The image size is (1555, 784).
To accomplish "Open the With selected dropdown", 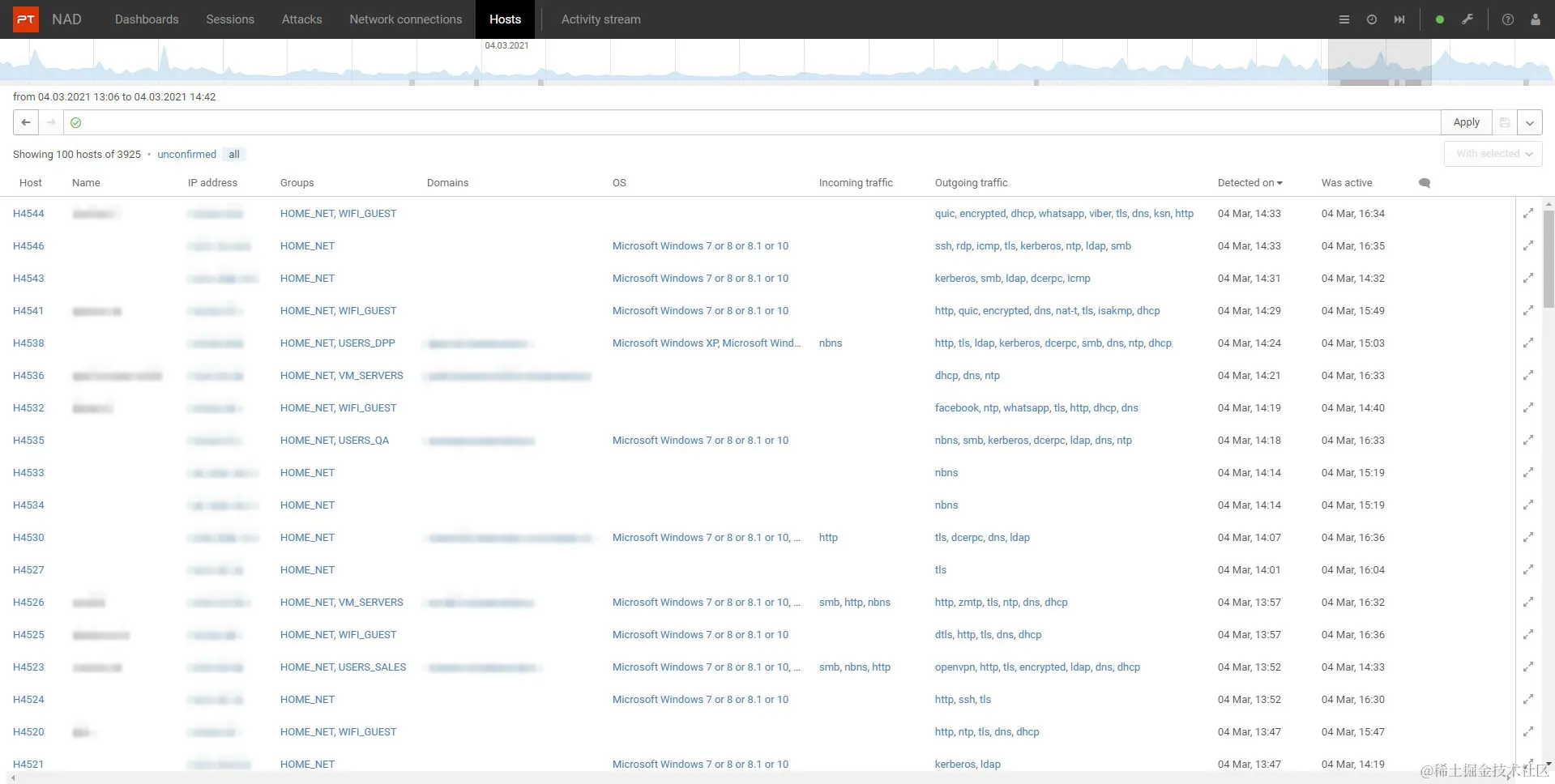I will tap(1493, 154).
